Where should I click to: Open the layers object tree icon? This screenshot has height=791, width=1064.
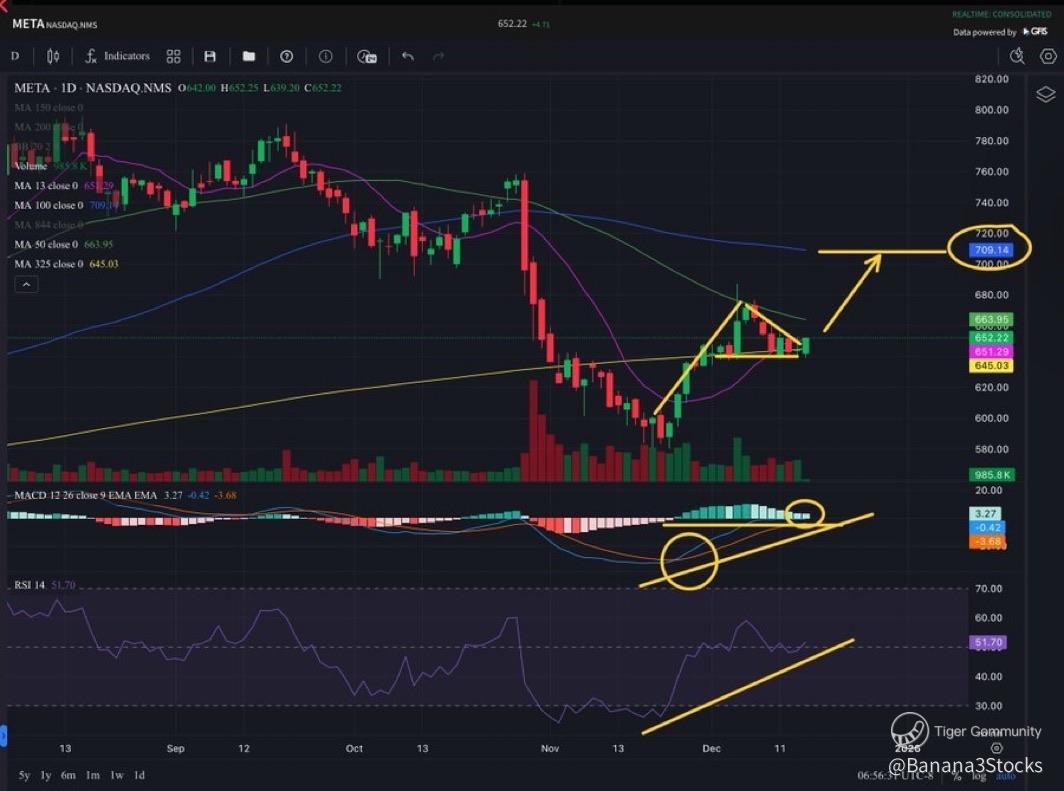tap(1046, 94)
